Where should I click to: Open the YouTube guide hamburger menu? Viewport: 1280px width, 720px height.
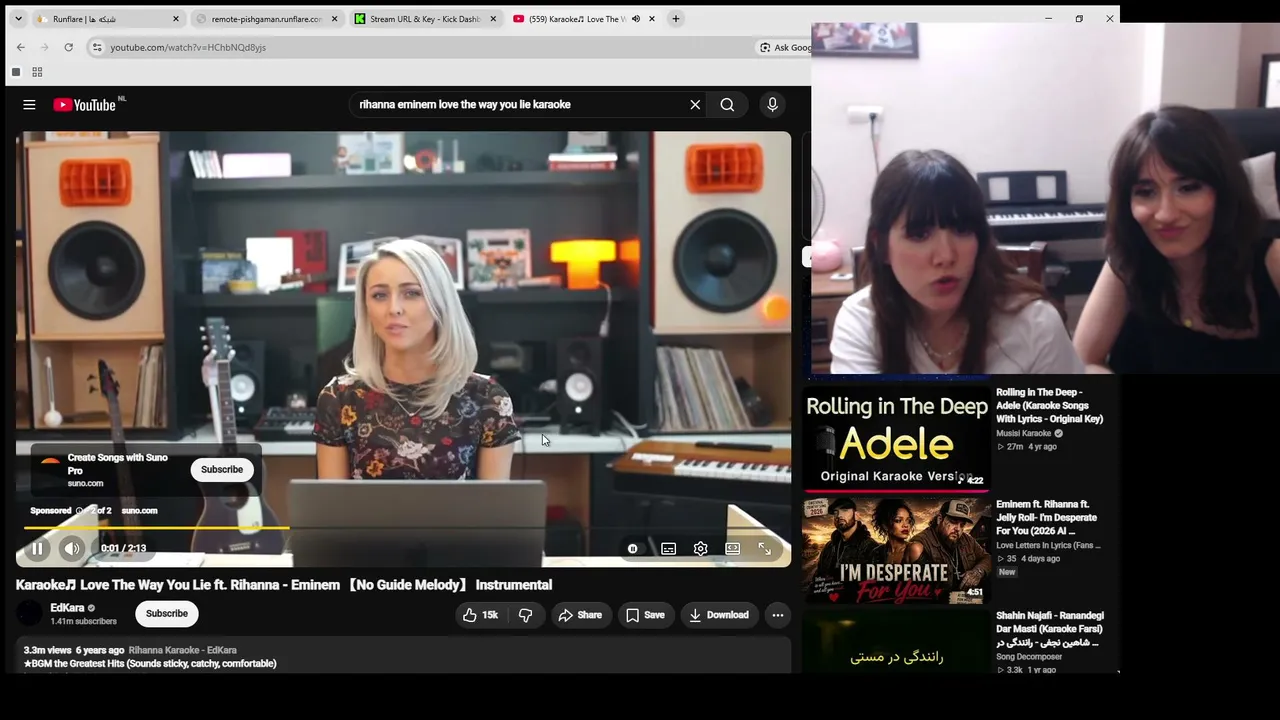[29, 105]
